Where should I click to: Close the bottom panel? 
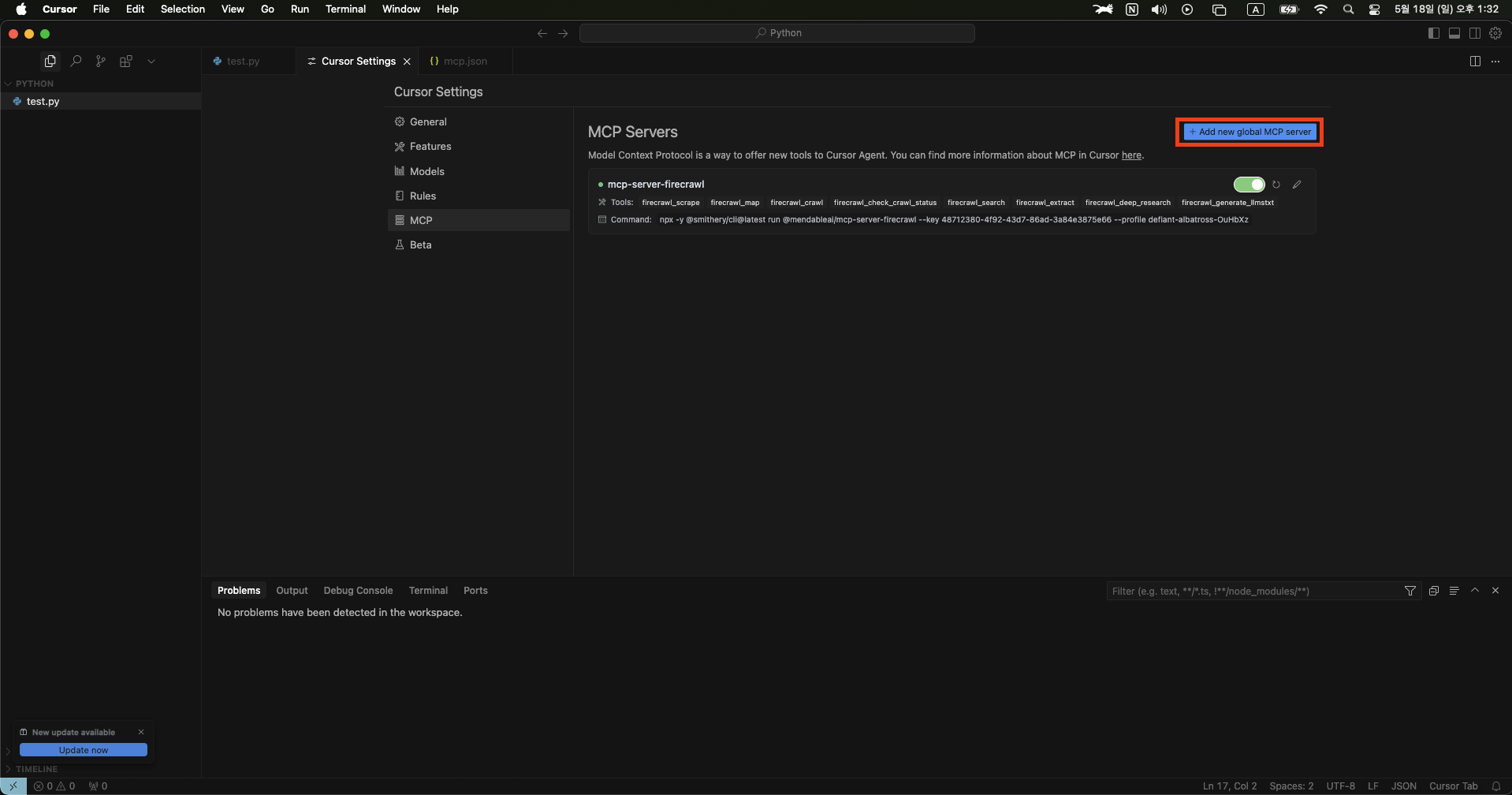pos(1495,590)
